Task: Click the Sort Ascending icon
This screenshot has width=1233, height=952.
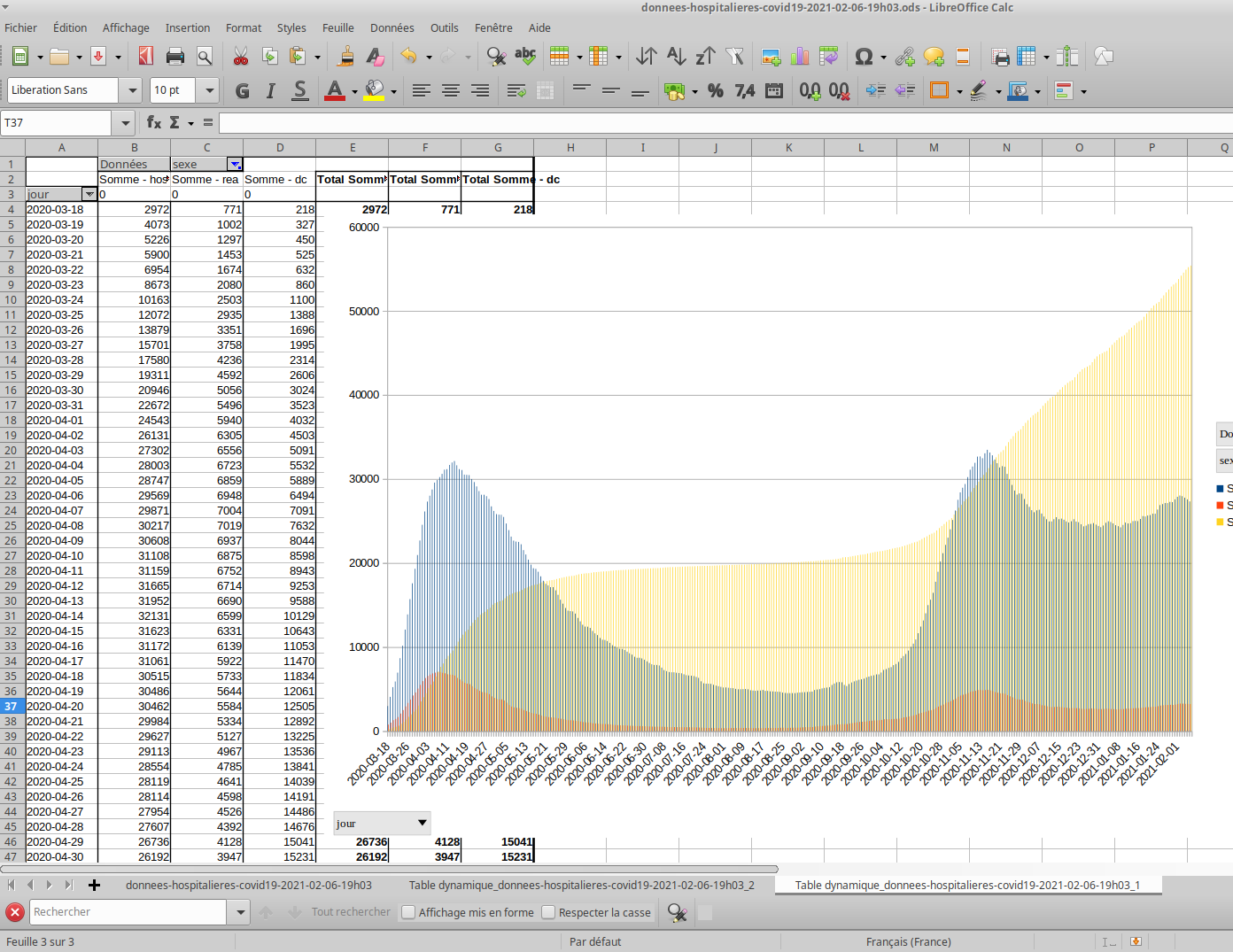Action: tap(676, 57)
